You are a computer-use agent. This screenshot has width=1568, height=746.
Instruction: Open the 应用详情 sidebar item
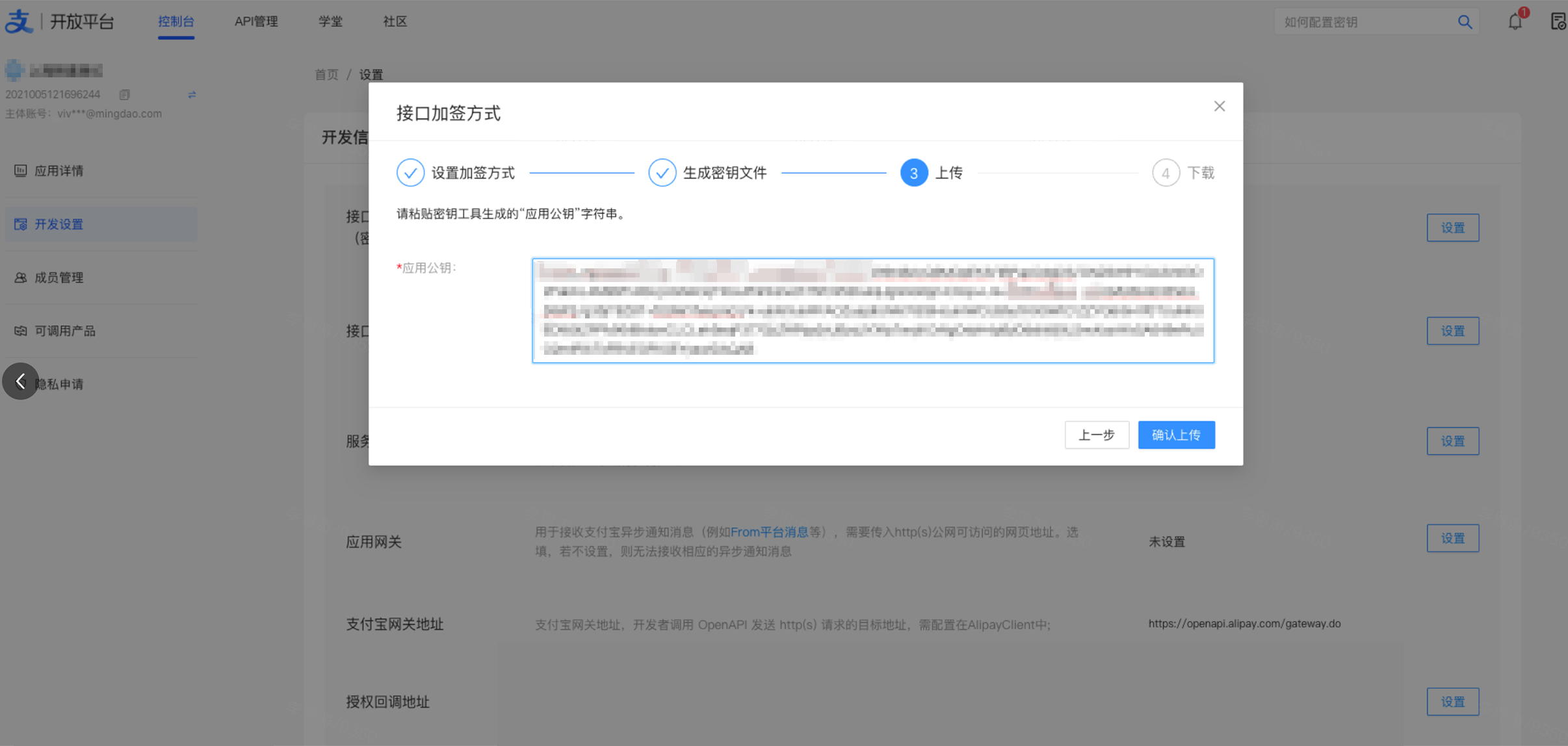[x=59, y=171]
